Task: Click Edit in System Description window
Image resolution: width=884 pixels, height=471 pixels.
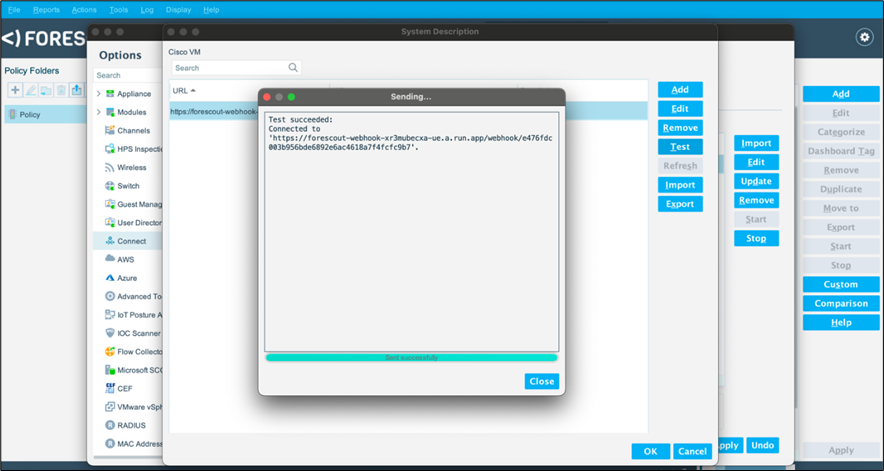Action: point(680,109)
